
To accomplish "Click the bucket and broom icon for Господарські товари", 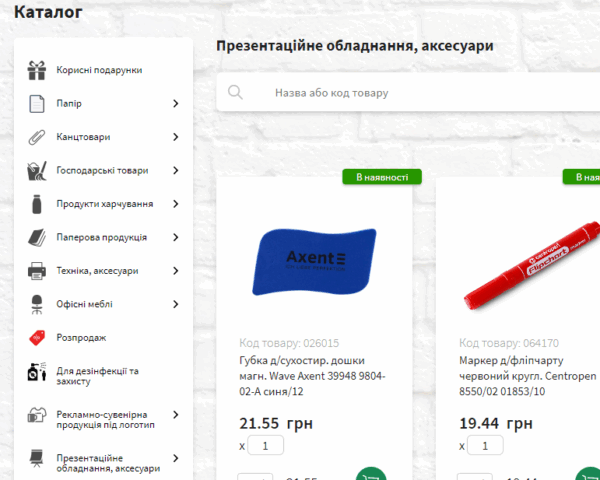I will click(37, 171).
